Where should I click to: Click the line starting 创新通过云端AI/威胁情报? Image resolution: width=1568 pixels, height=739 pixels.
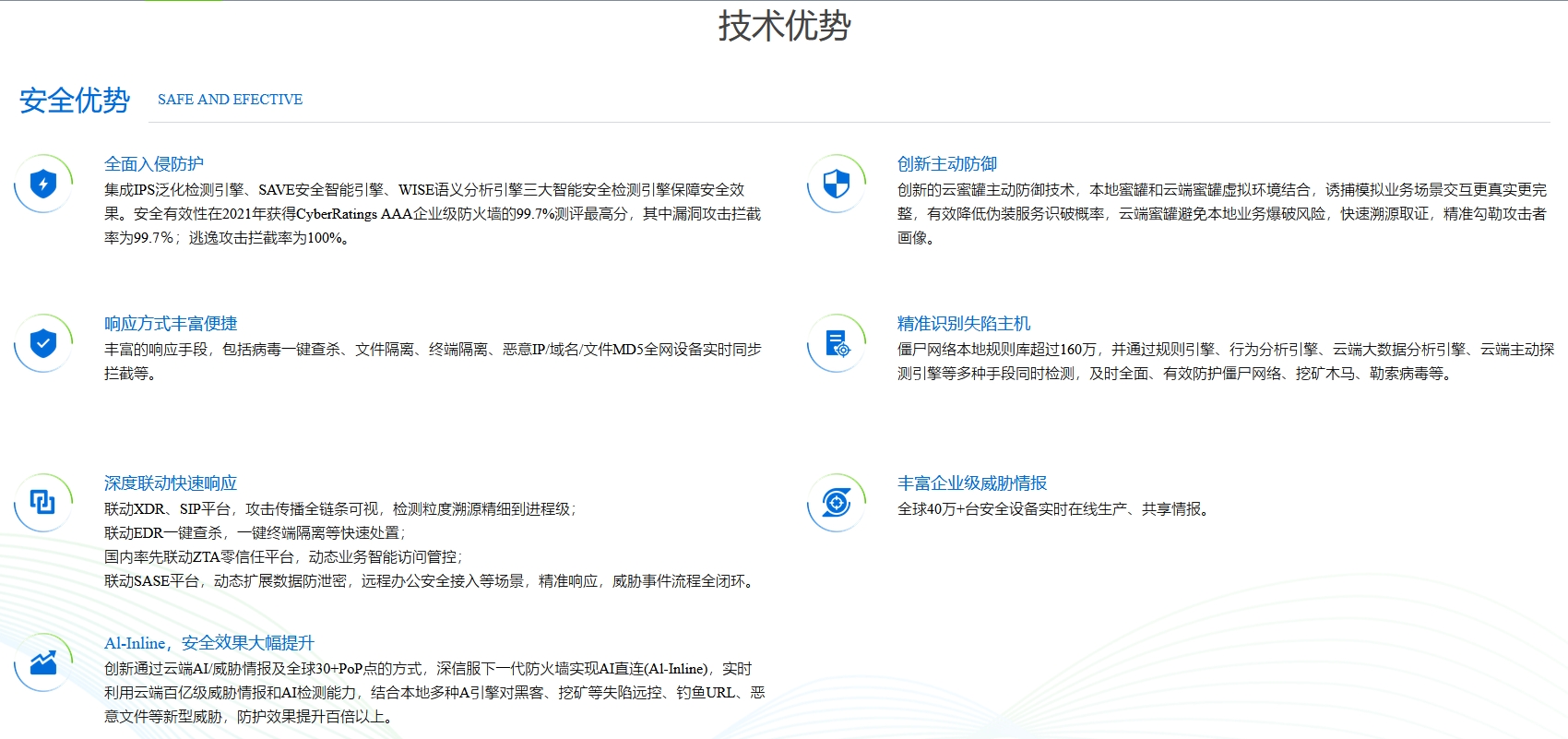tap(428, 669)
